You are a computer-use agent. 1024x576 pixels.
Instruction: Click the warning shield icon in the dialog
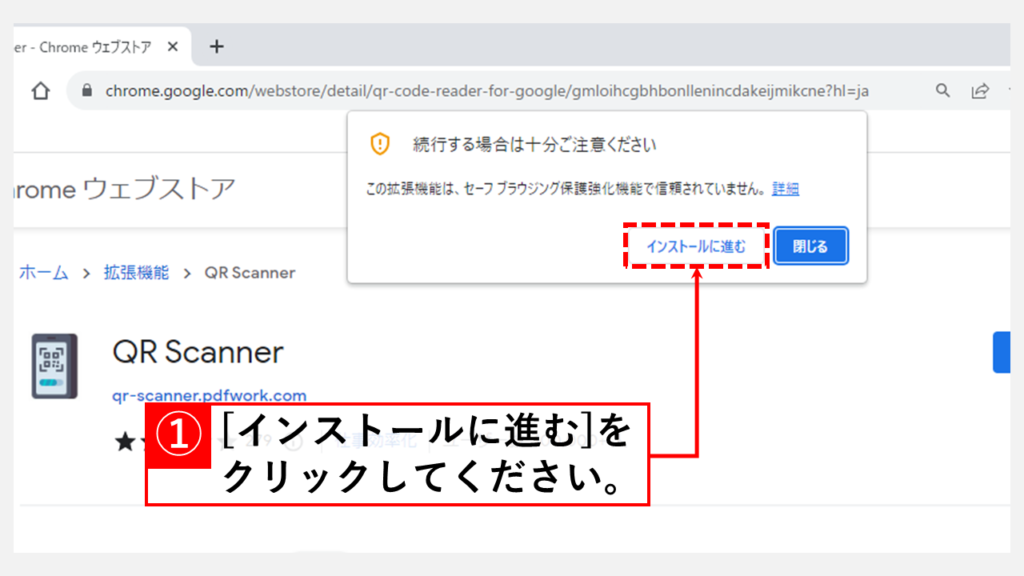(x=380, y=144)
